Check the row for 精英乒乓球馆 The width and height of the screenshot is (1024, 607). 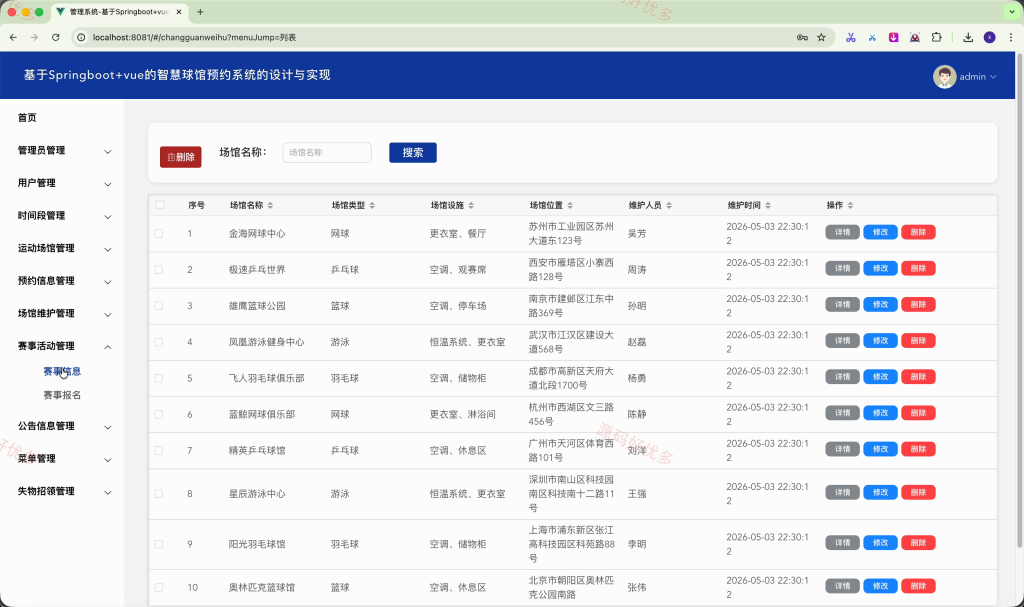(159, 450)
